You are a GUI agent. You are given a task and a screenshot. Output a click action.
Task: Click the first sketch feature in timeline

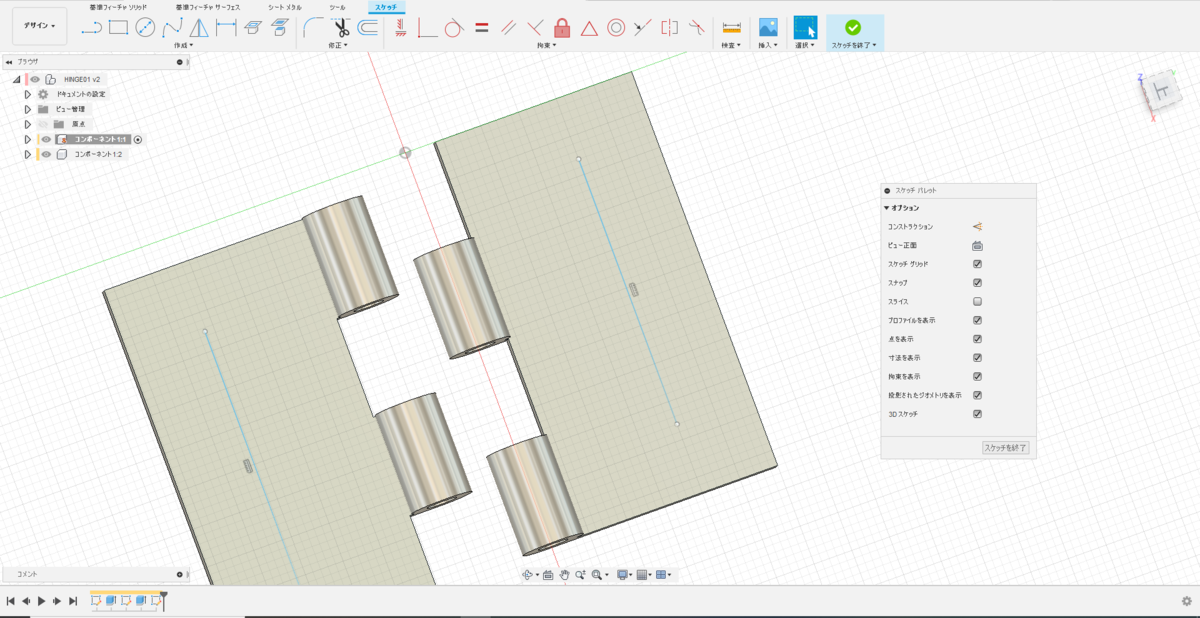coord(97,601)
